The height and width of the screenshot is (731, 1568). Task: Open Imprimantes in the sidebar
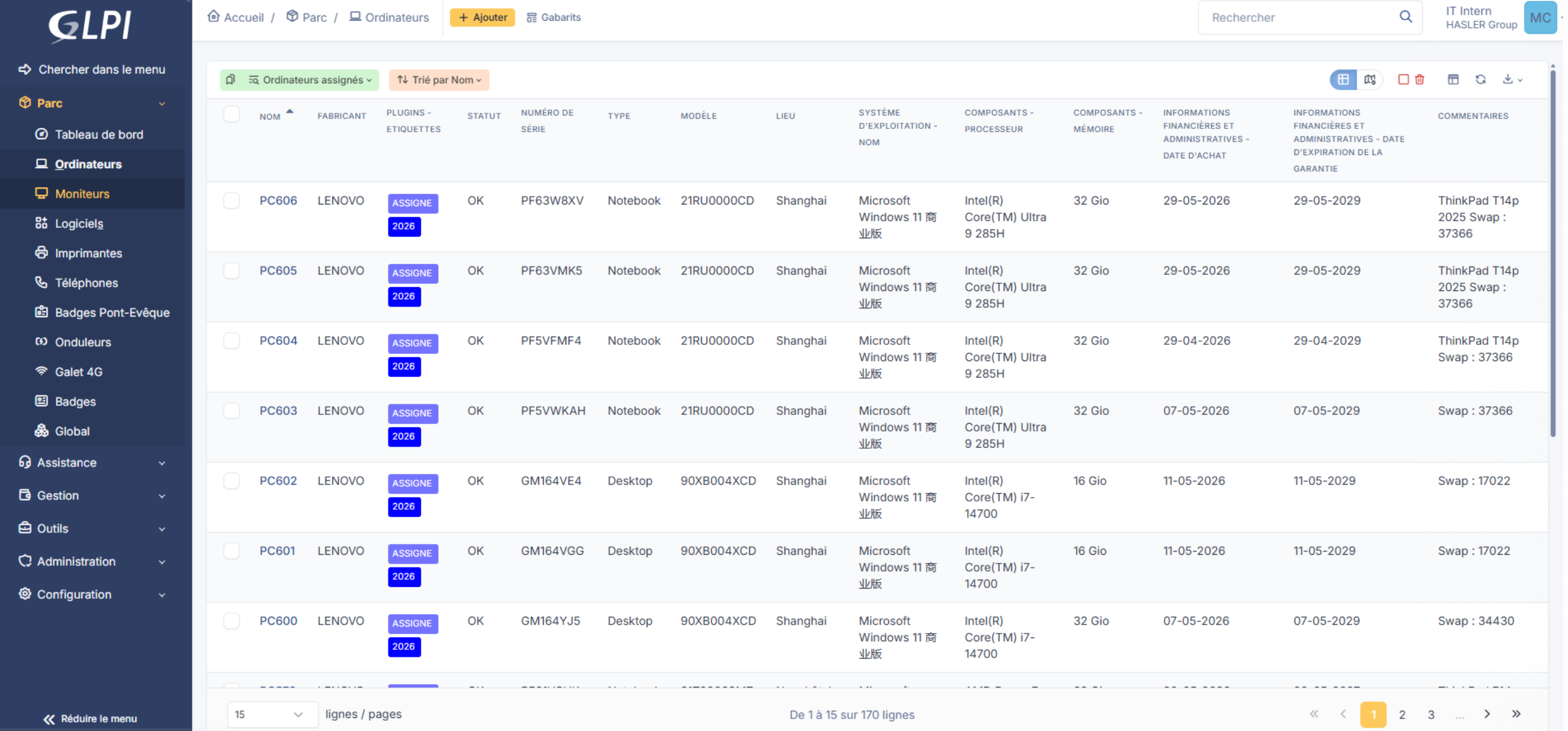(88, 253)
